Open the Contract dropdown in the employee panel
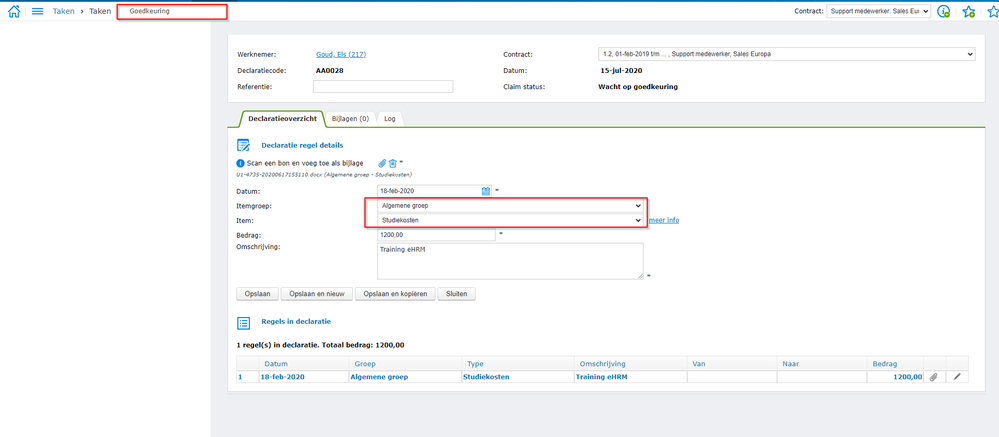The width and height of the screenshot is (999, 437). point(785,54)
